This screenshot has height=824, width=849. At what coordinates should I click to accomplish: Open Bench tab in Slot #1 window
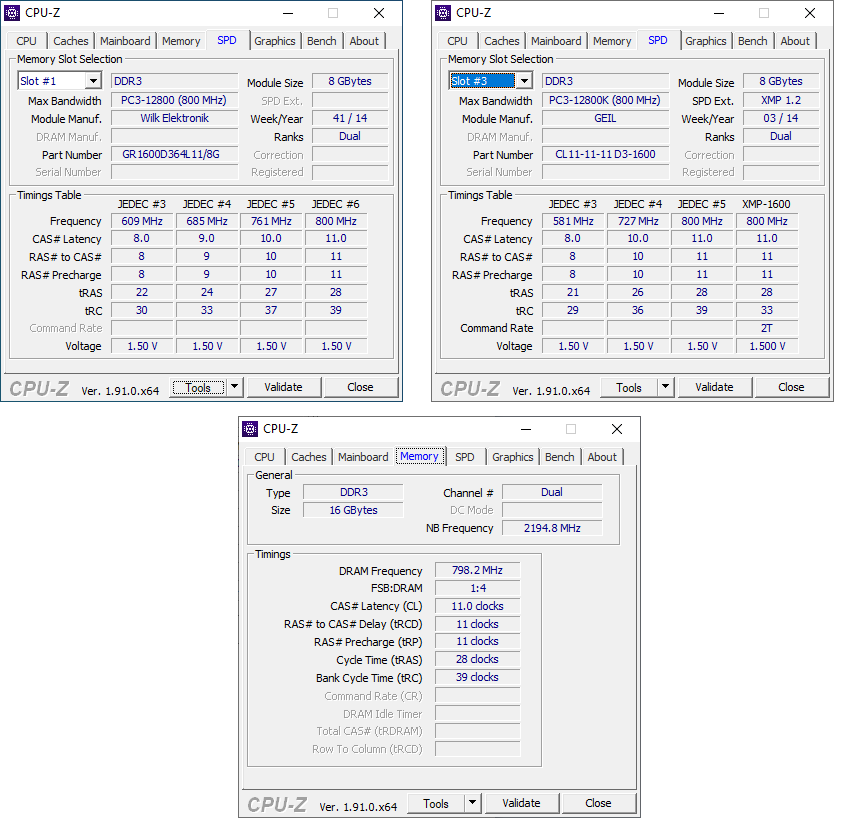(322, 41)
